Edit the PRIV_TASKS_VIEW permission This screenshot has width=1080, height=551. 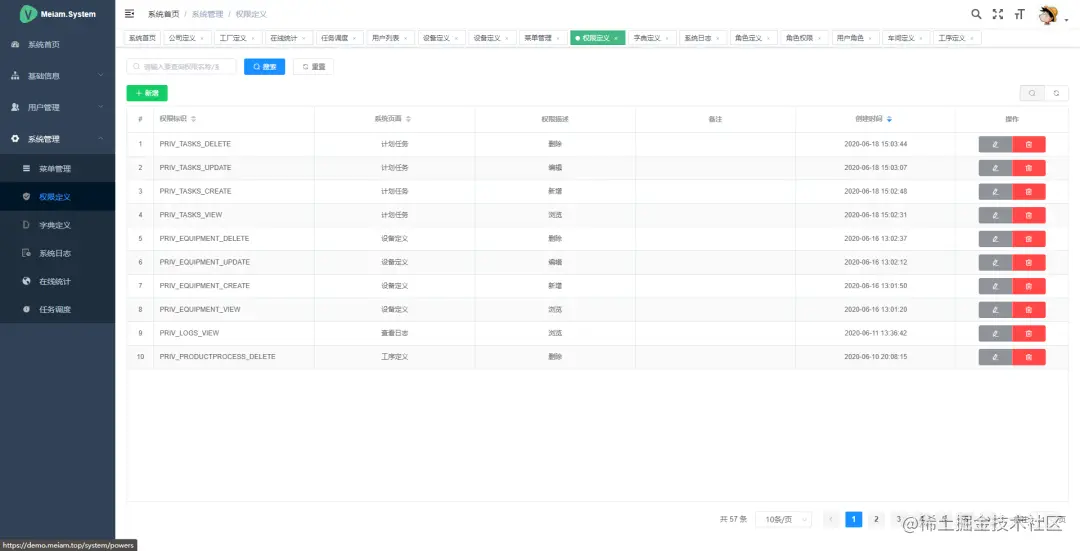tap(995, 215)
